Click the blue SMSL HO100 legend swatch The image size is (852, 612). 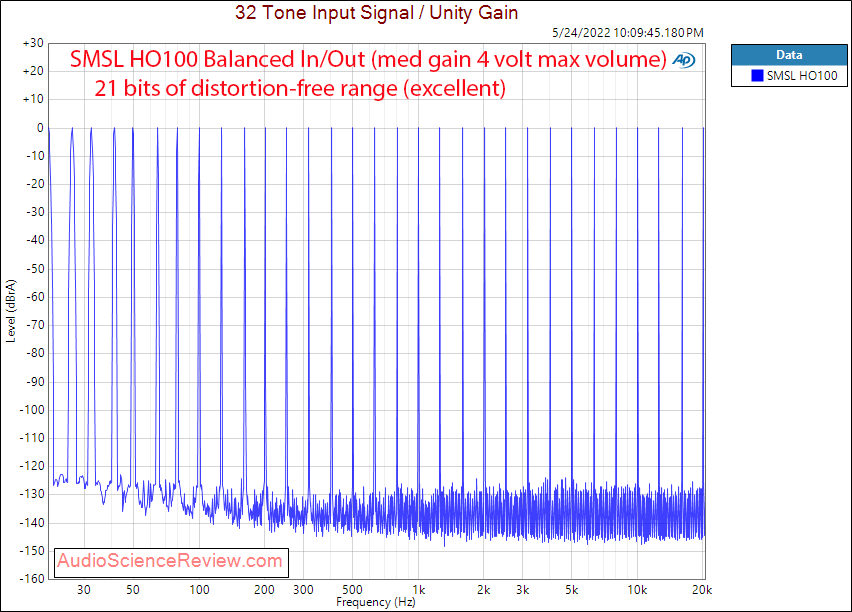757,76
